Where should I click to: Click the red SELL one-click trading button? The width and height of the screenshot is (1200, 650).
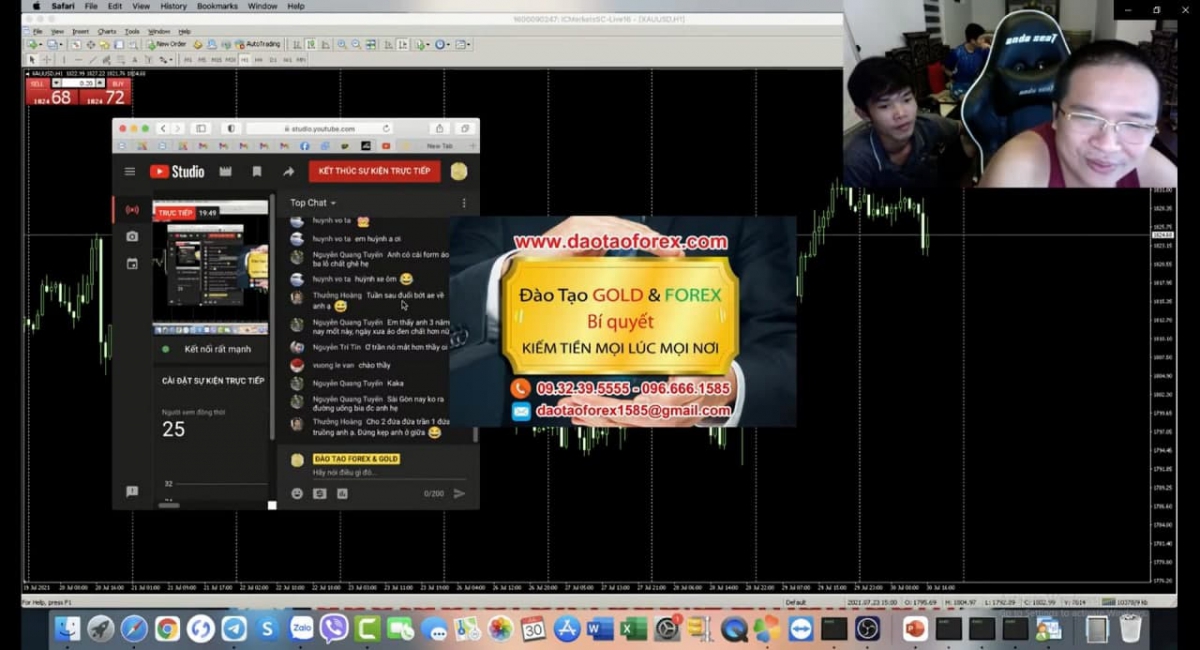tap(52, 93)
